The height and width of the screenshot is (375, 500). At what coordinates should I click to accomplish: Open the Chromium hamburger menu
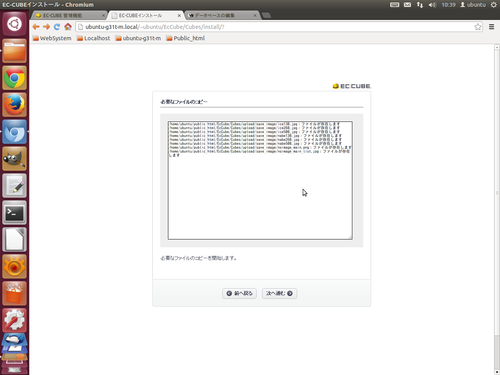click(x=491, y=27)
